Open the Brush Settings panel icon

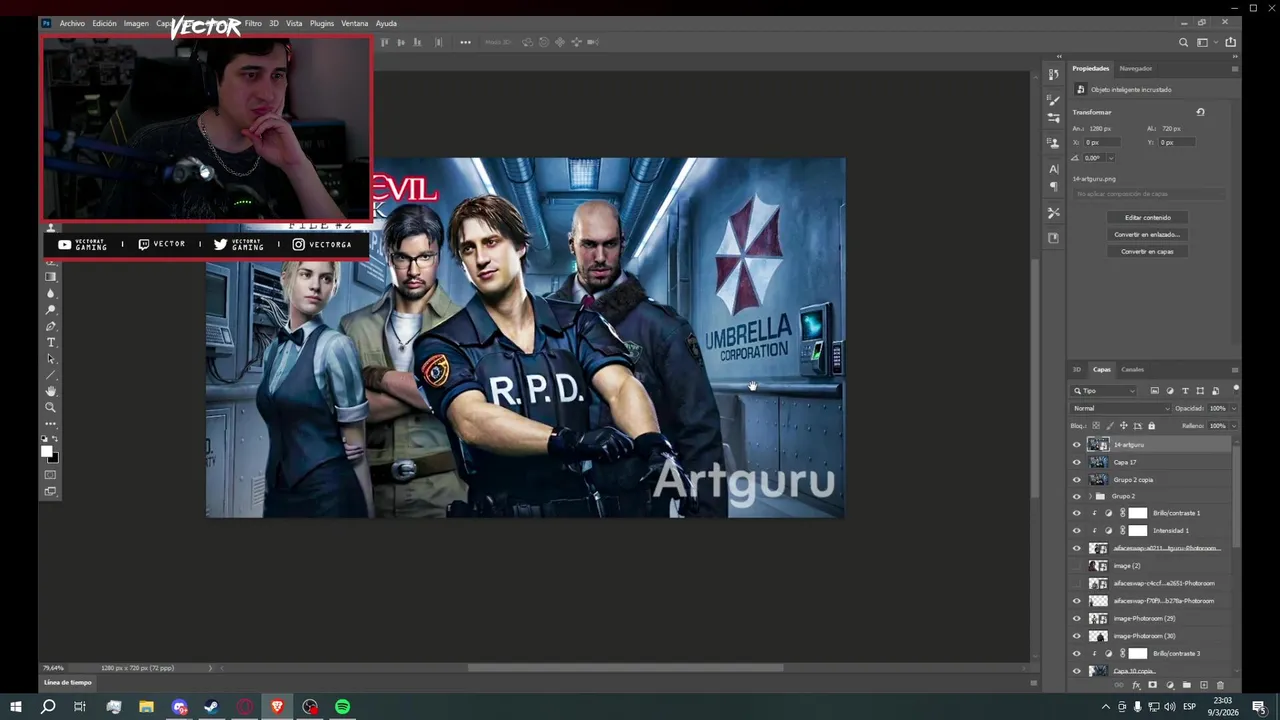(1053, 100)
